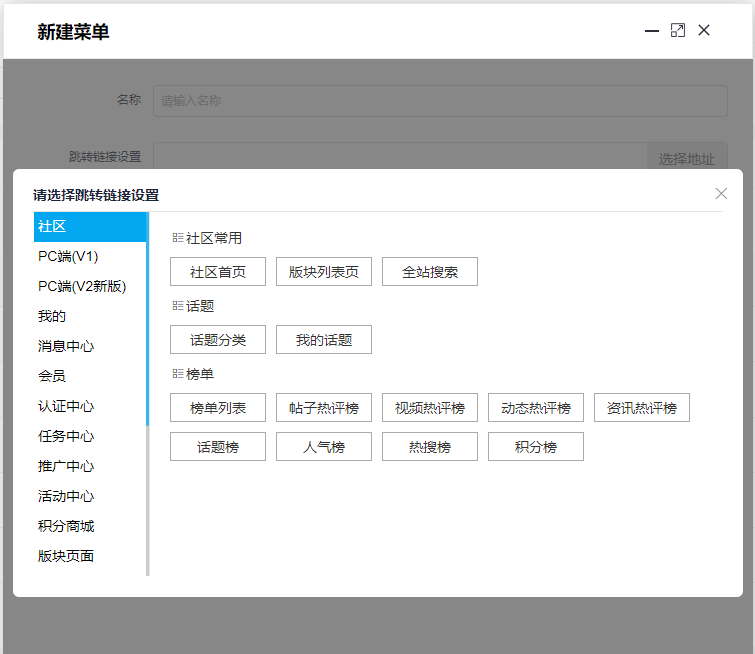This screenshot has height=654, width=755.
Task: Choose the 积分榜 button
Action: tap(536, 446)
